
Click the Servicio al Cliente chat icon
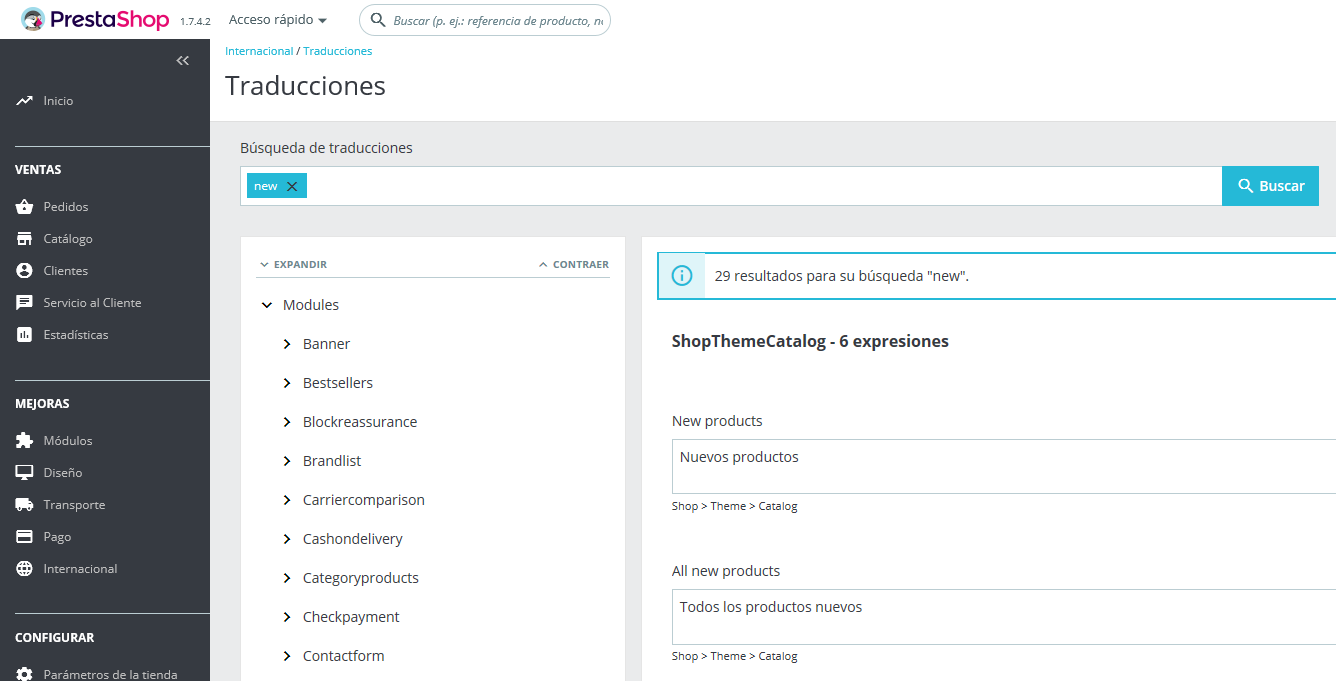(x=25, y=303)
